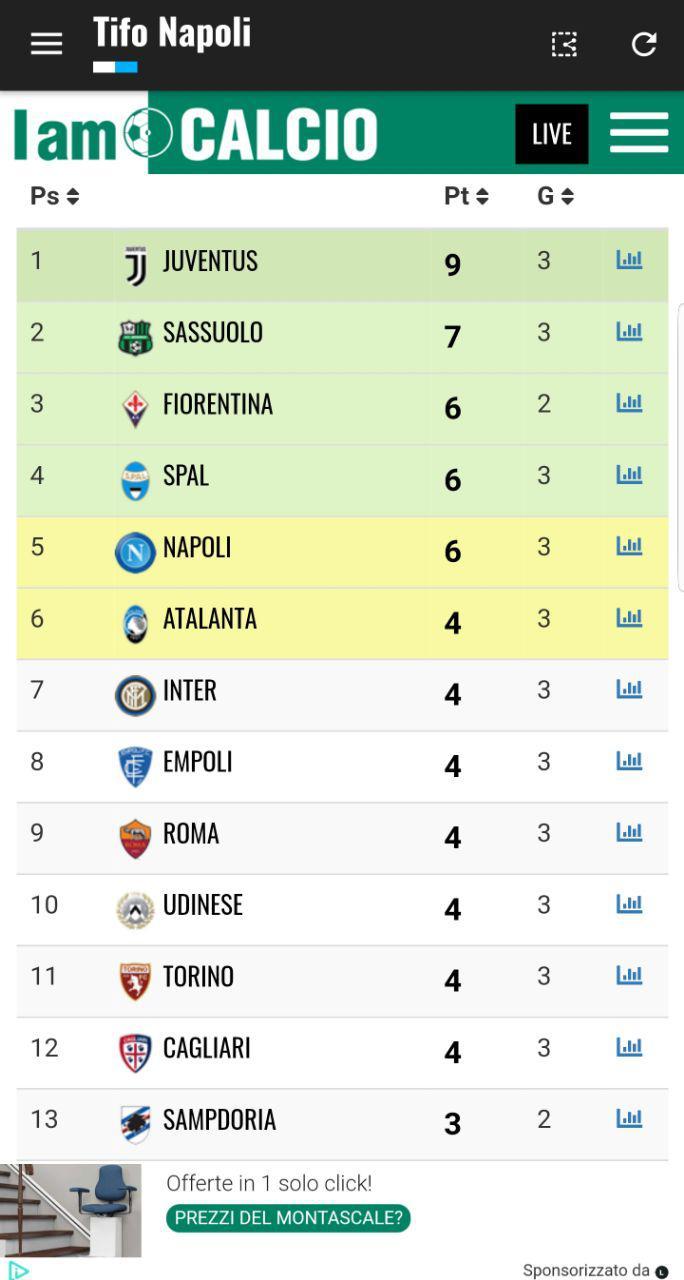The image size is (684, 1280).
Task: Sort table by Ps column arrows
Action: (x=73, y=197)
